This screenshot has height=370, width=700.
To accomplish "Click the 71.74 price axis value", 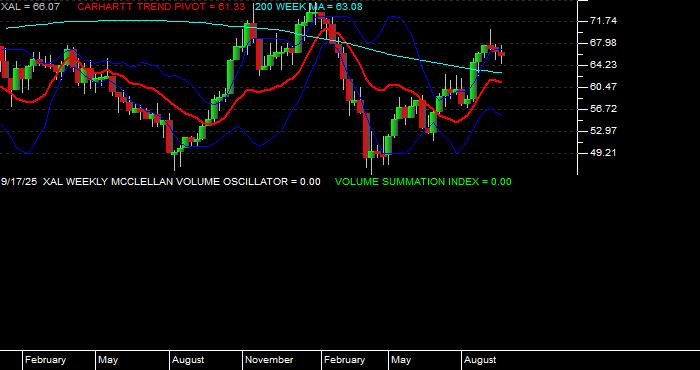I will (x=603, y=21).
